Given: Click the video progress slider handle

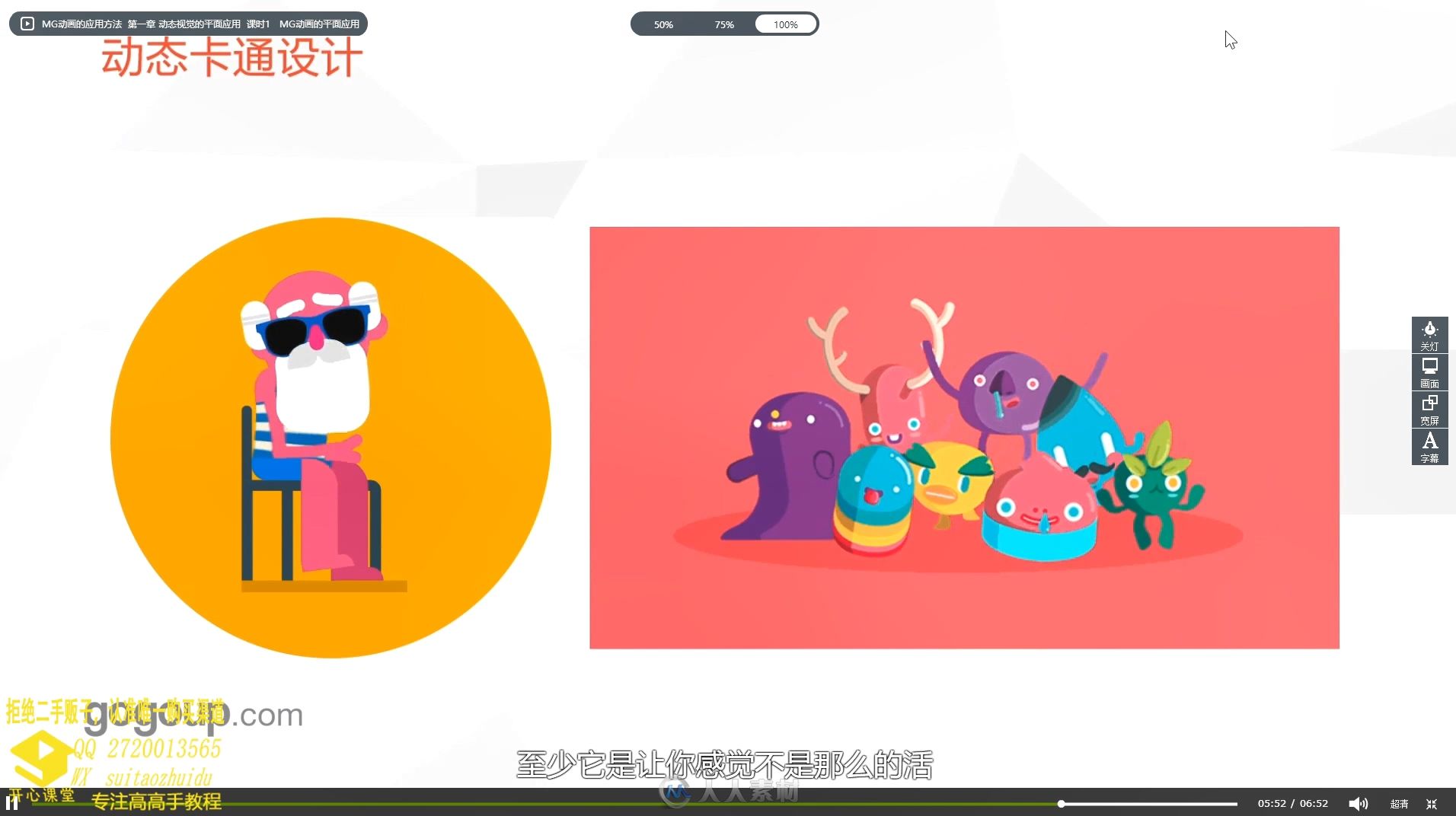Looking at the screenshot, I should (1061, 804).
